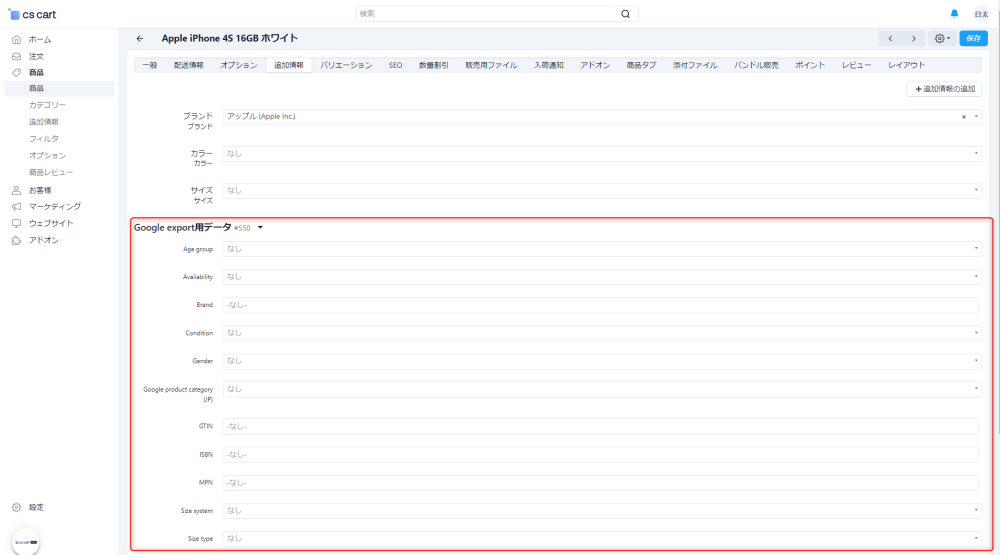The height and width of the screenshot is (555, 1000).
Task: Switch to the レビュー tab
Action: click(x=856, y=65)
